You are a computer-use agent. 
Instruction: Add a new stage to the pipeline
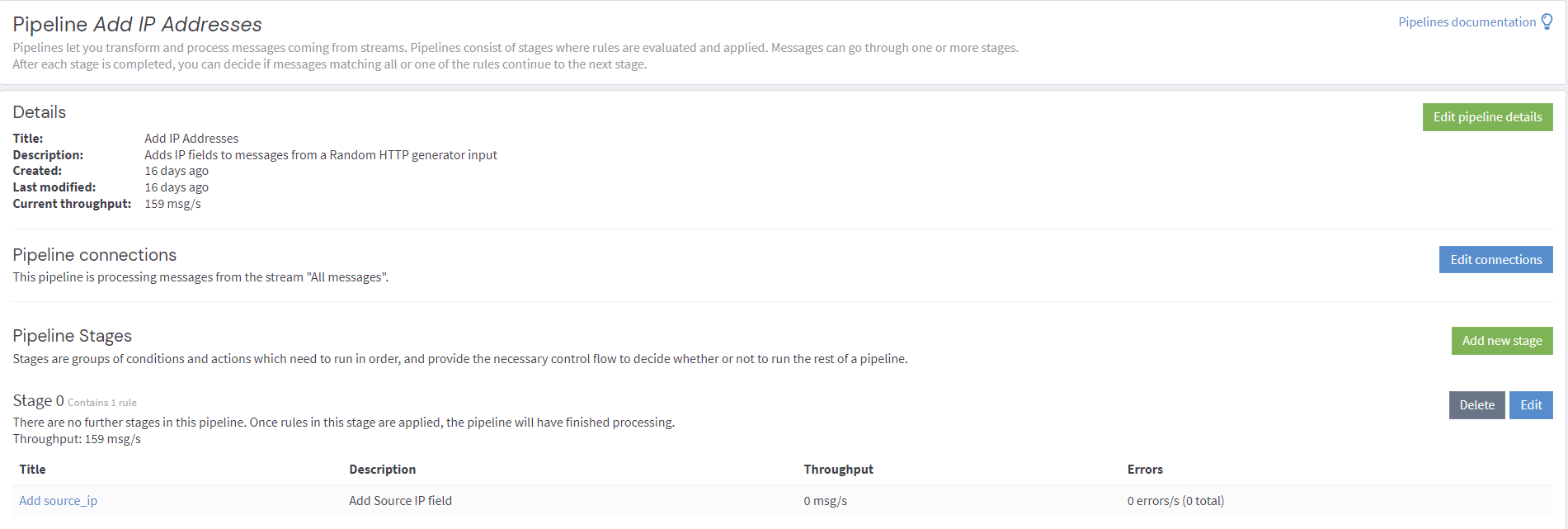pos(1501,341)
